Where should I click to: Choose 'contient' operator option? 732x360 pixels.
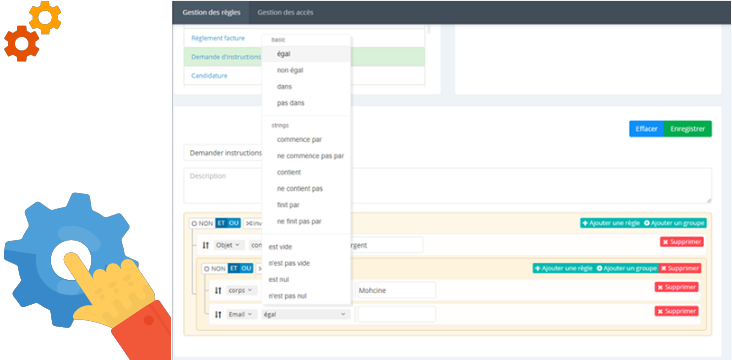click(x=306, y=172)
